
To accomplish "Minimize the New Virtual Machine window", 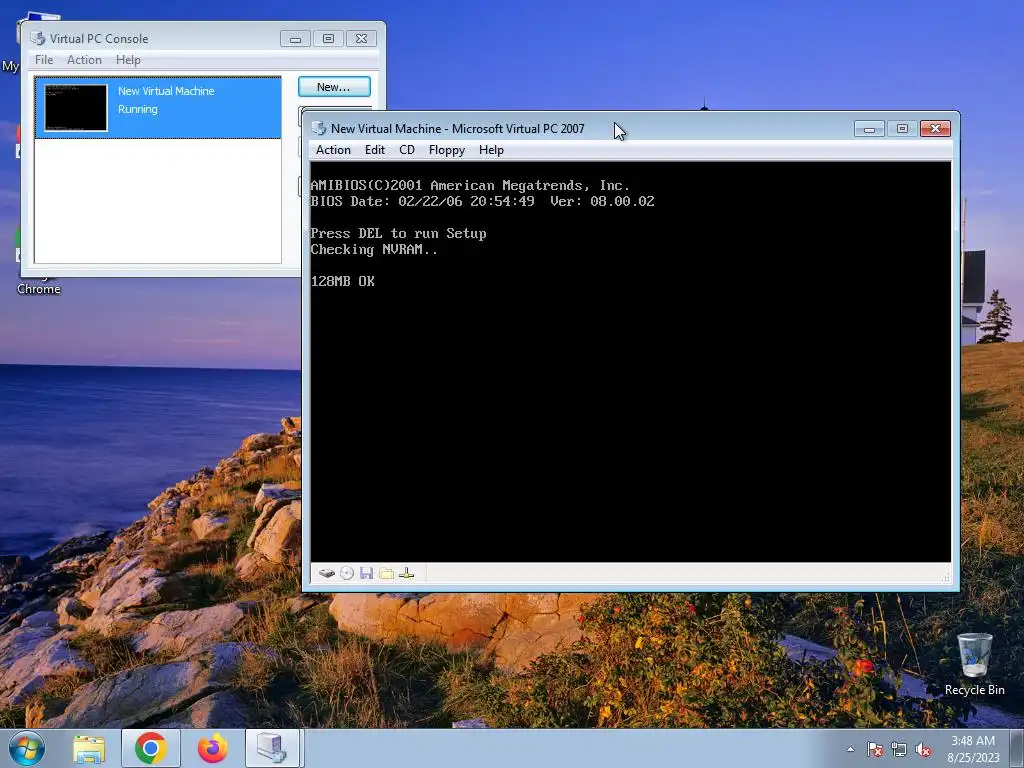I will pyautogui.click(x=869, y=129).
